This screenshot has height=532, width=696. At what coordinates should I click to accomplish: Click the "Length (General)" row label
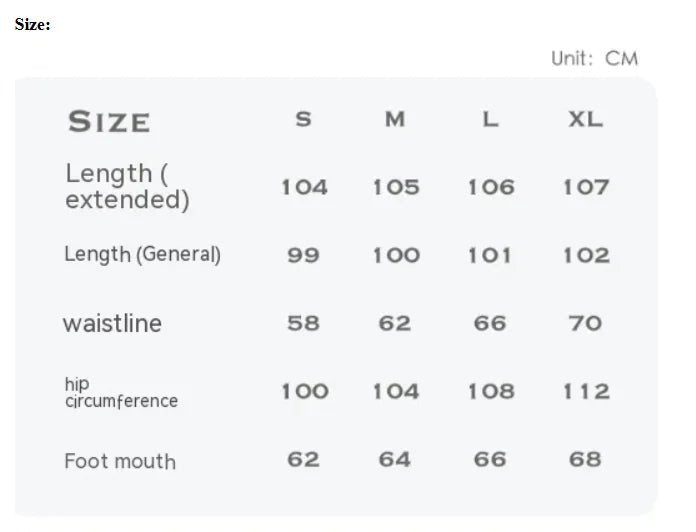(142, 254)
